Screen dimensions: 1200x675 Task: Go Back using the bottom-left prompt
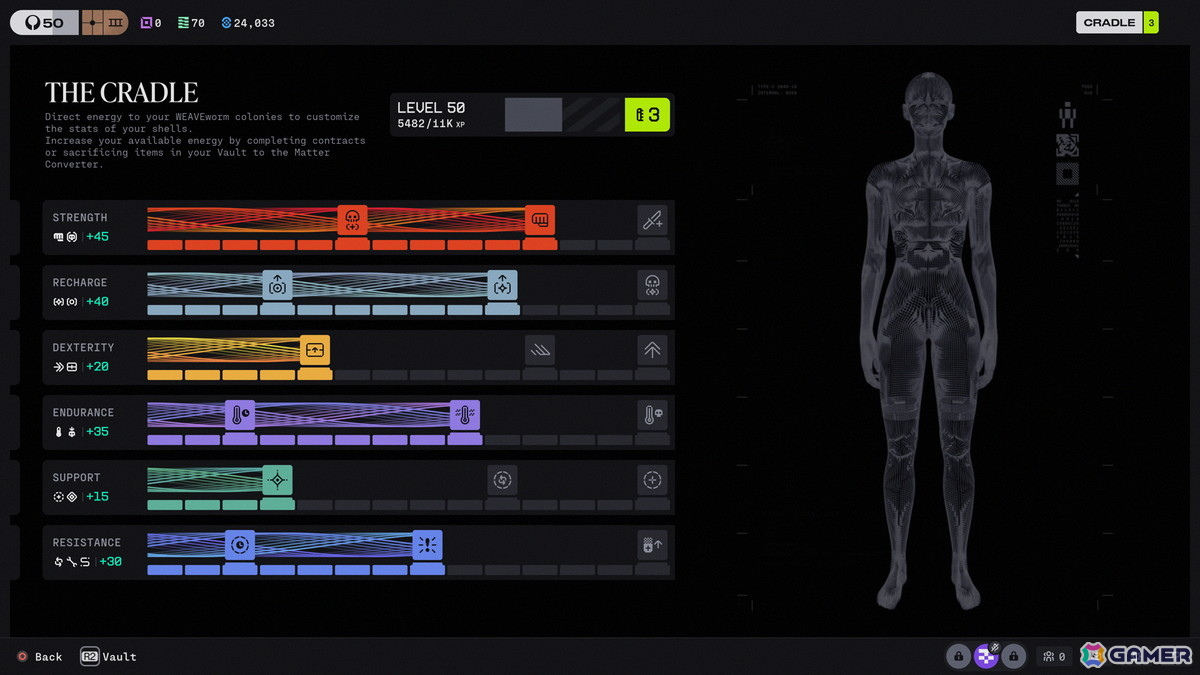point(39,657)
